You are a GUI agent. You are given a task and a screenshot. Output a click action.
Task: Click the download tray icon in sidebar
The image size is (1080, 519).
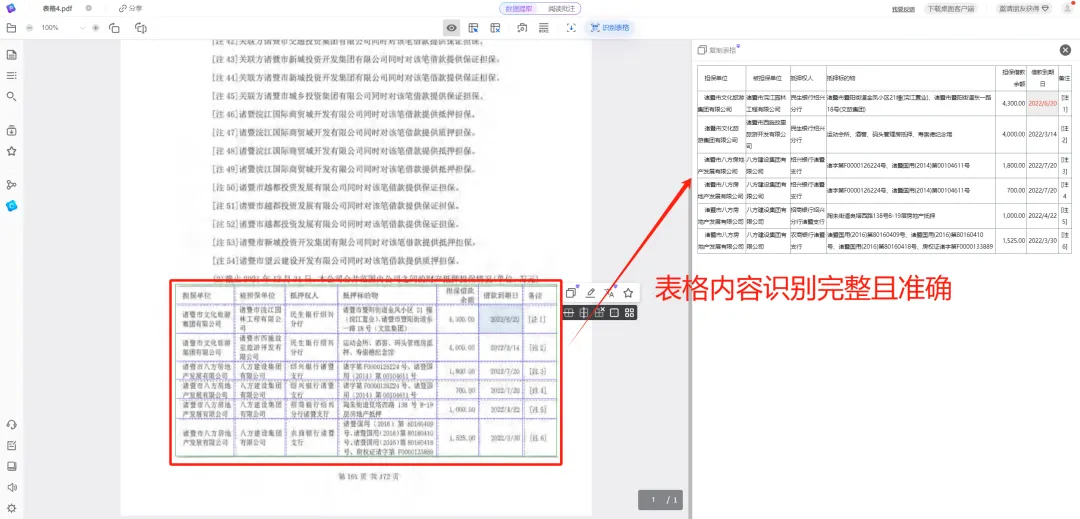pyautogui.click(x=11, y=130)
